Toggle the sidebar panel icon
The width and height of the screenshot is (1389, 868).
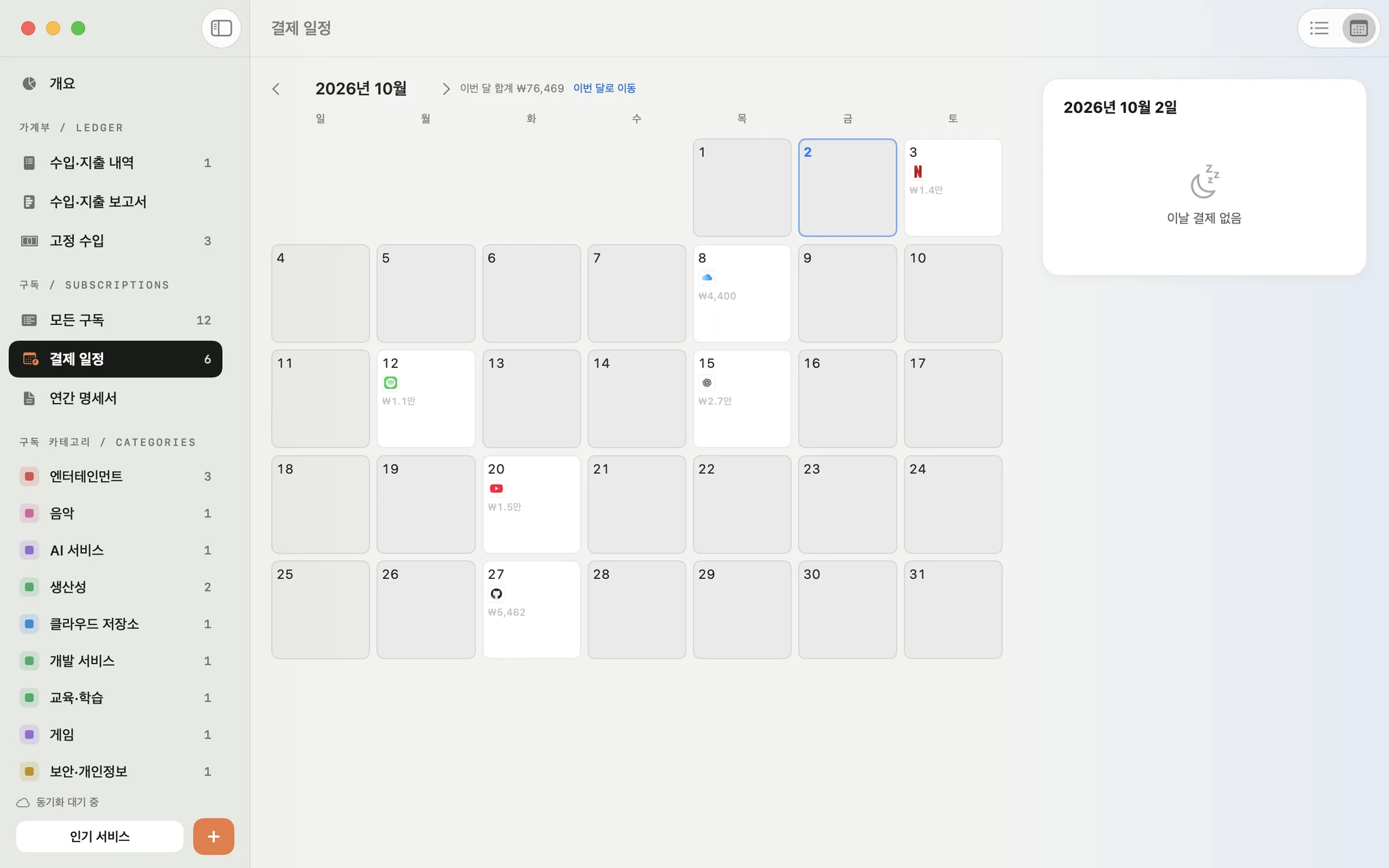pos(221,28)
